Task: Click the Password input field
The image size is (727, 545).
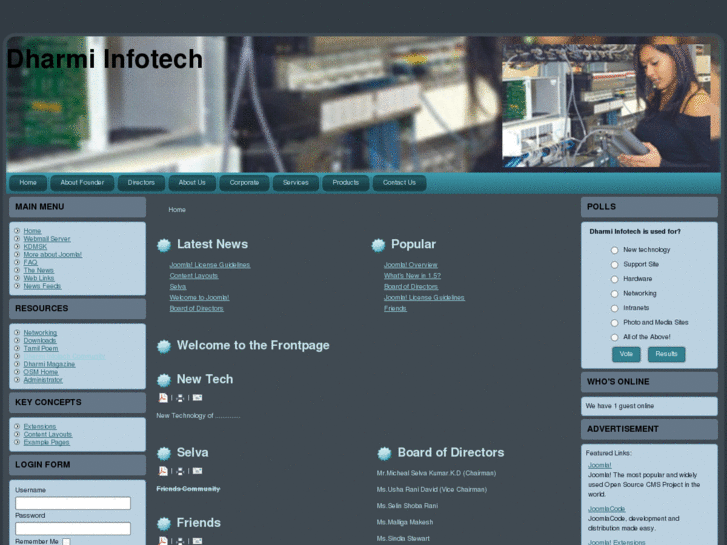Action: 73,528
